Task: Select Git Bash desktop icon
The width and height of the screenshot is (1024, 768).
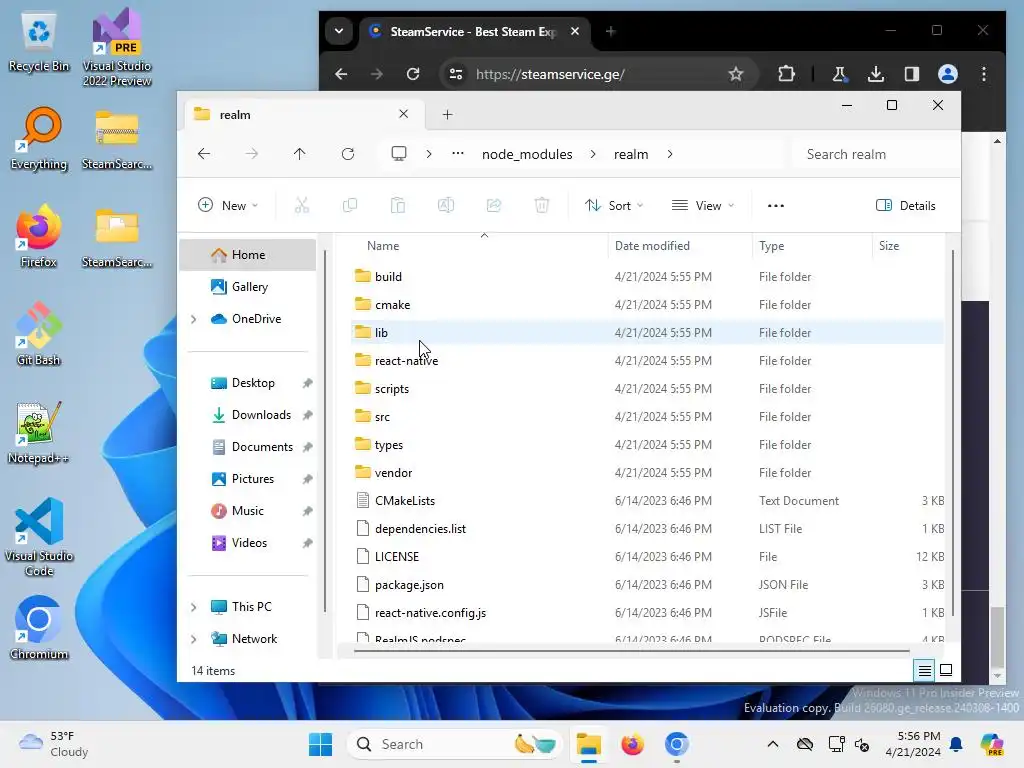Action: (39, 334)
